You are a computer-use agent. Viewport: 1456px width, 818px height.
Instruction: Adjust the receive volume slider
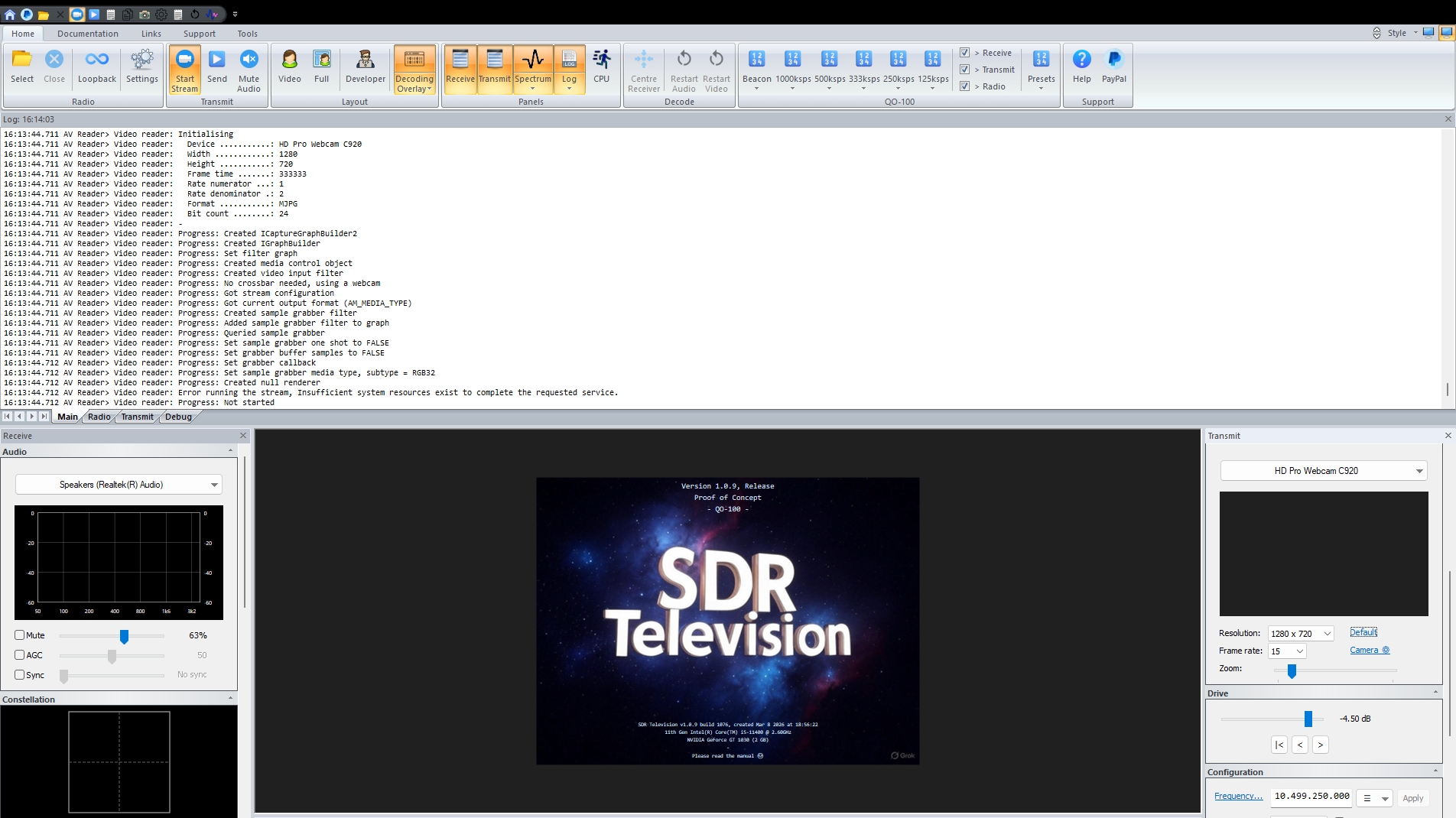[x=123, y=636]
